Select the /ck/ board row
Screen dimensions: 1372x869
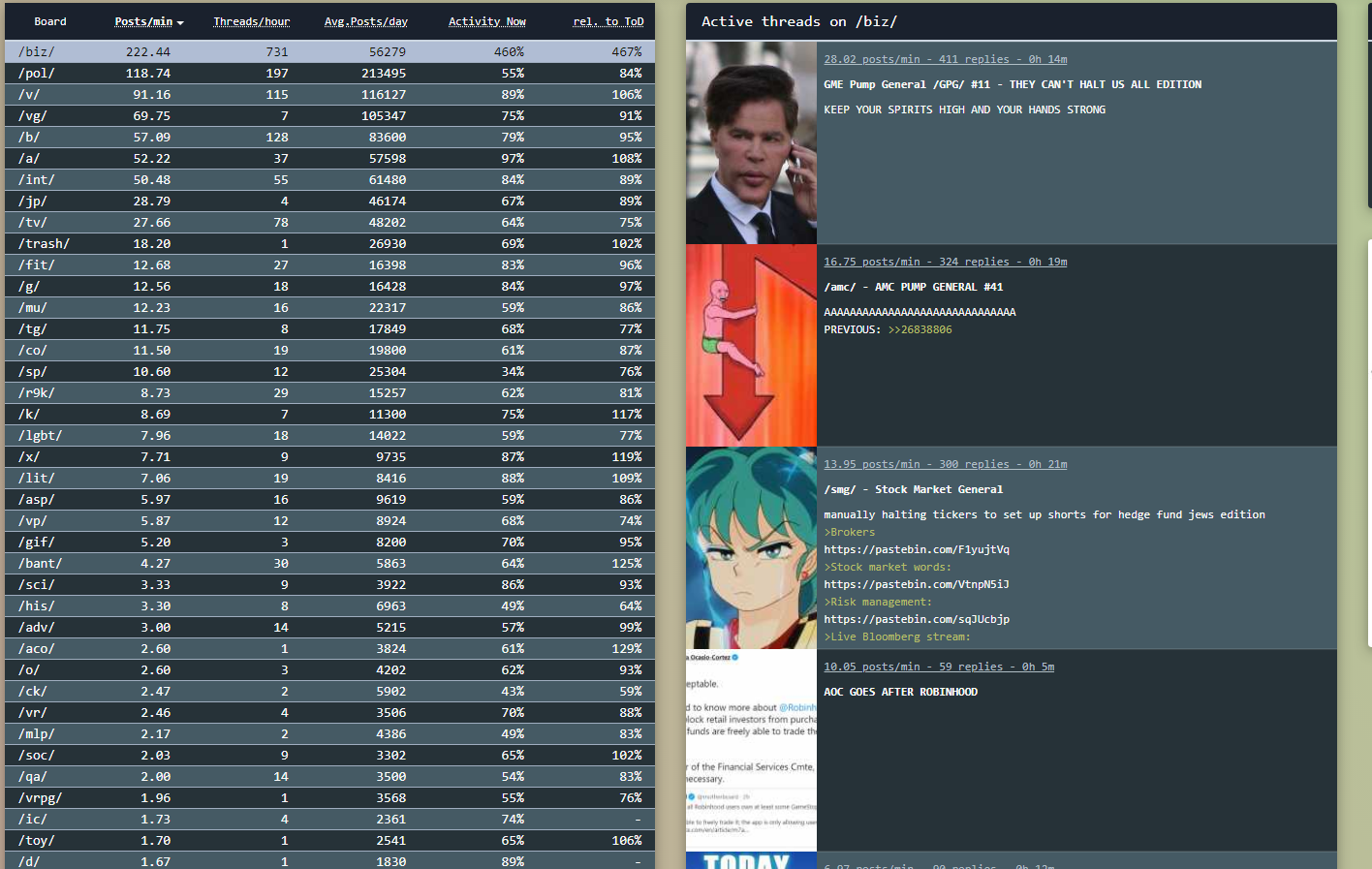pos(329,691)
